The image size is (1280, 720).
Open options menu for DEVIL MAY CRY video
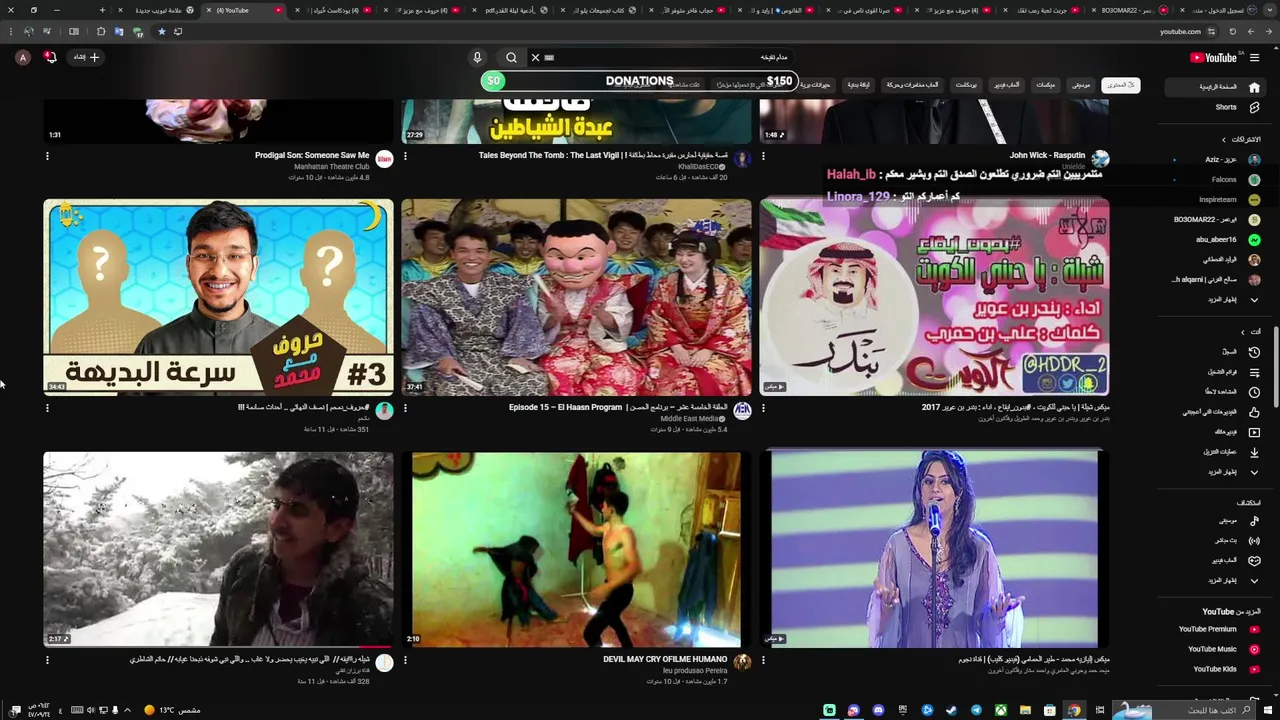point(405,660)
